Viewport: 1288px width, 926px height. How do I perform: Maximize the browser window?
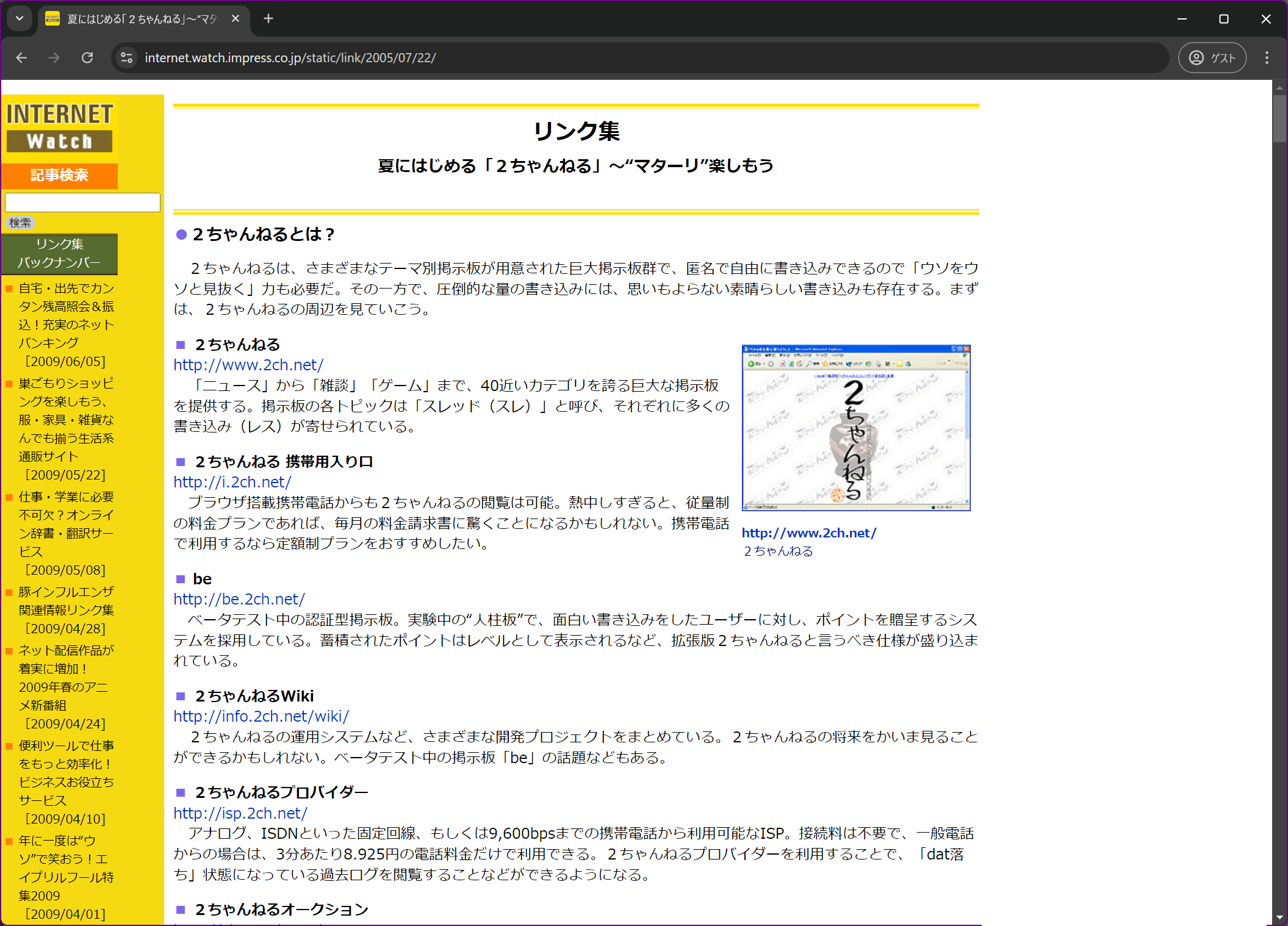(x=1223, y=19)
